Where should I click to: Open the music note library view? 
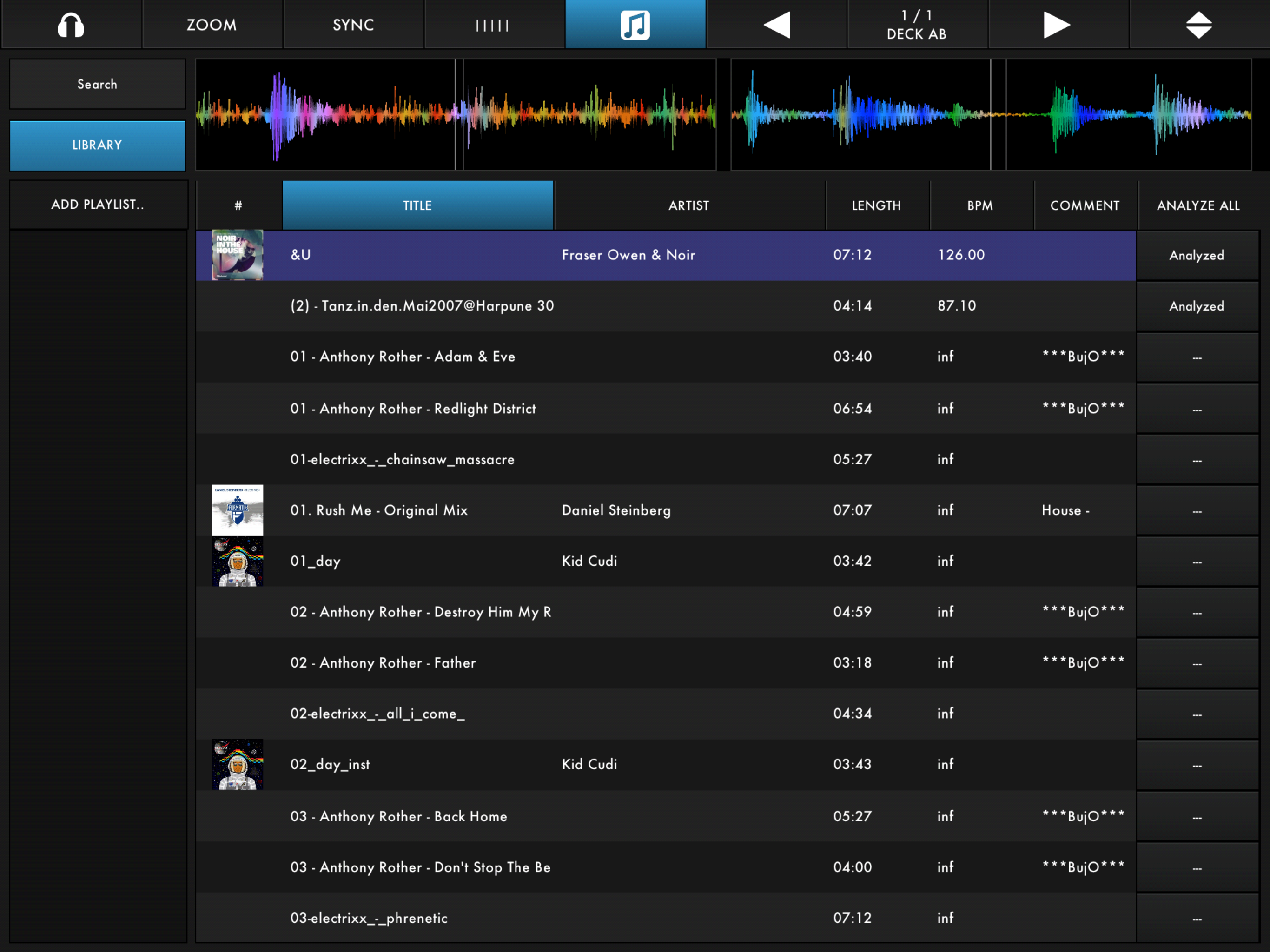click(635, 25)
